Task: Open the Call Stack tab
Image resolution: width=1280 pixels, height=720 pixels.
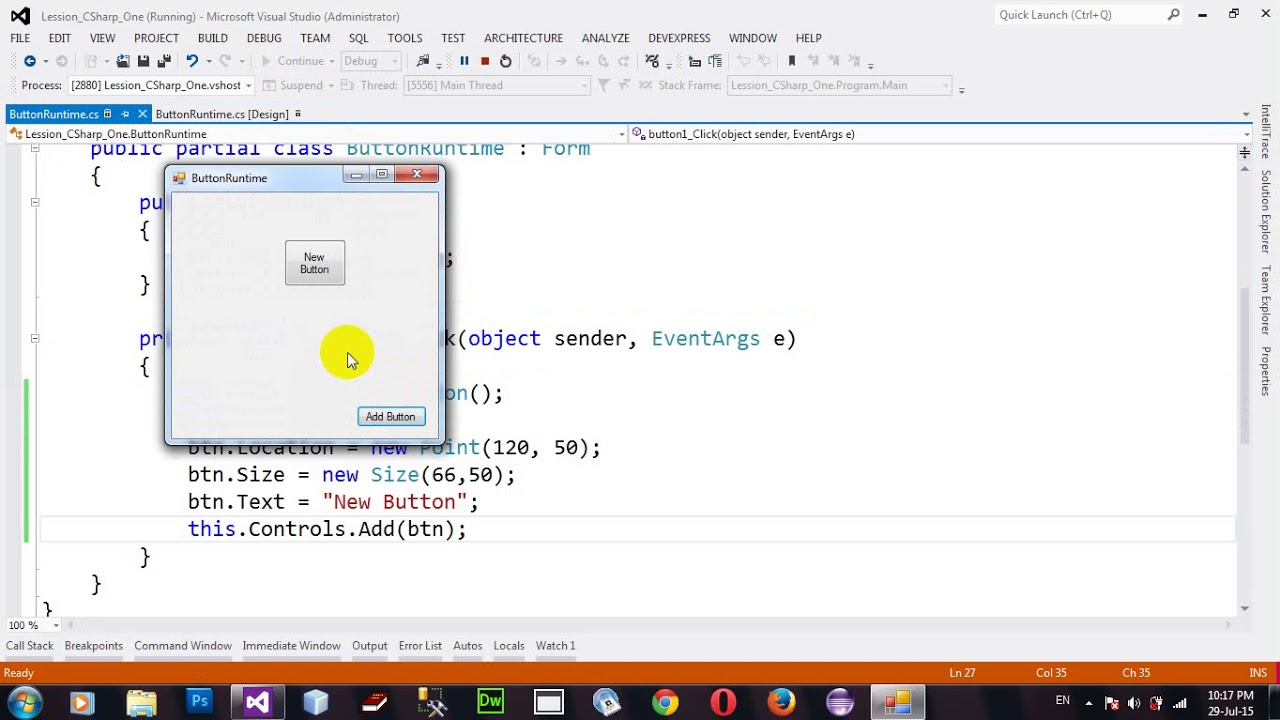Action: 30,646
